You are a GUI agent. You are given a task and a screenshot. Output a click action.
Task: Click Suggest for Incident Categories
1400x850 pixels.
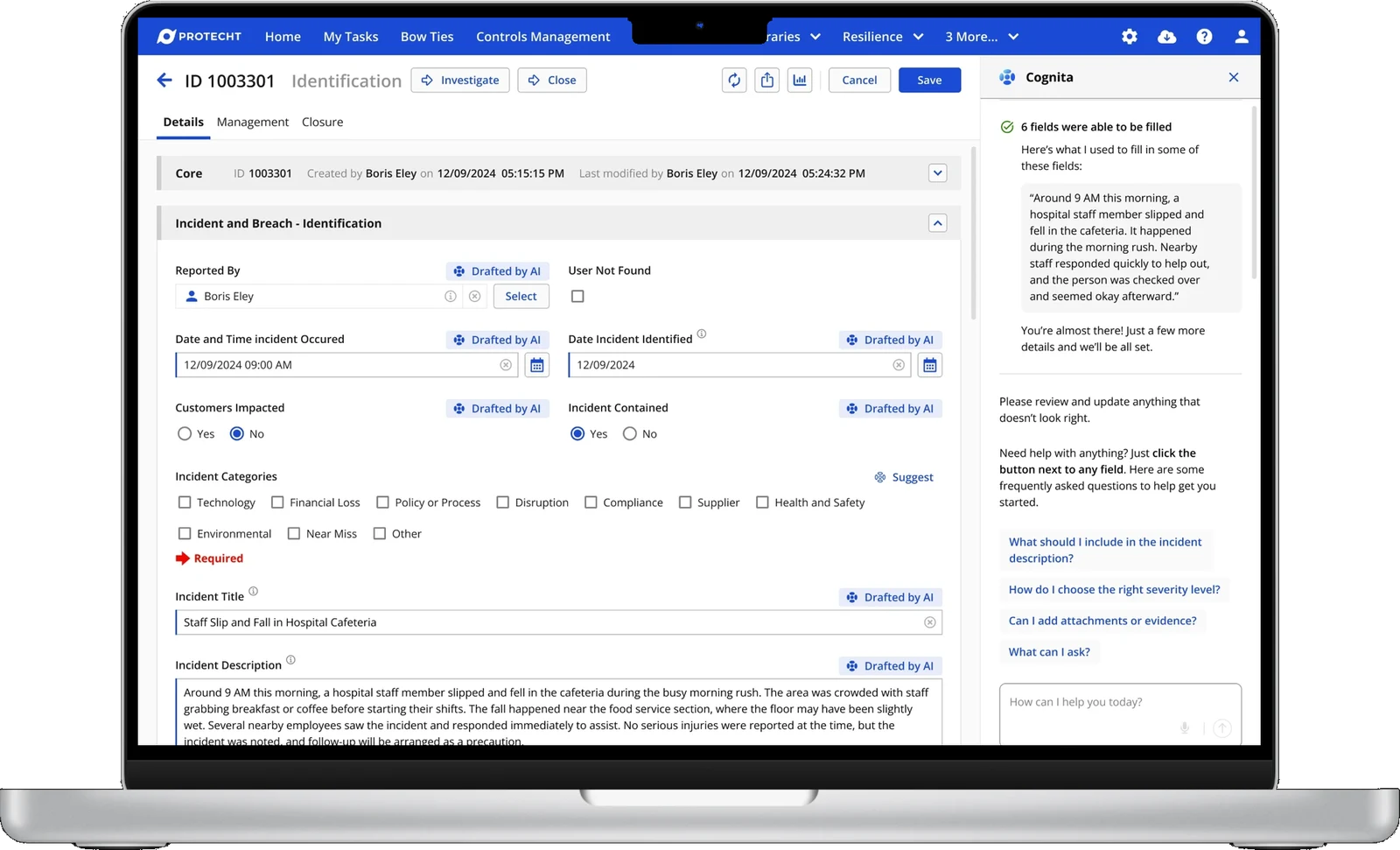pos(904,477)
